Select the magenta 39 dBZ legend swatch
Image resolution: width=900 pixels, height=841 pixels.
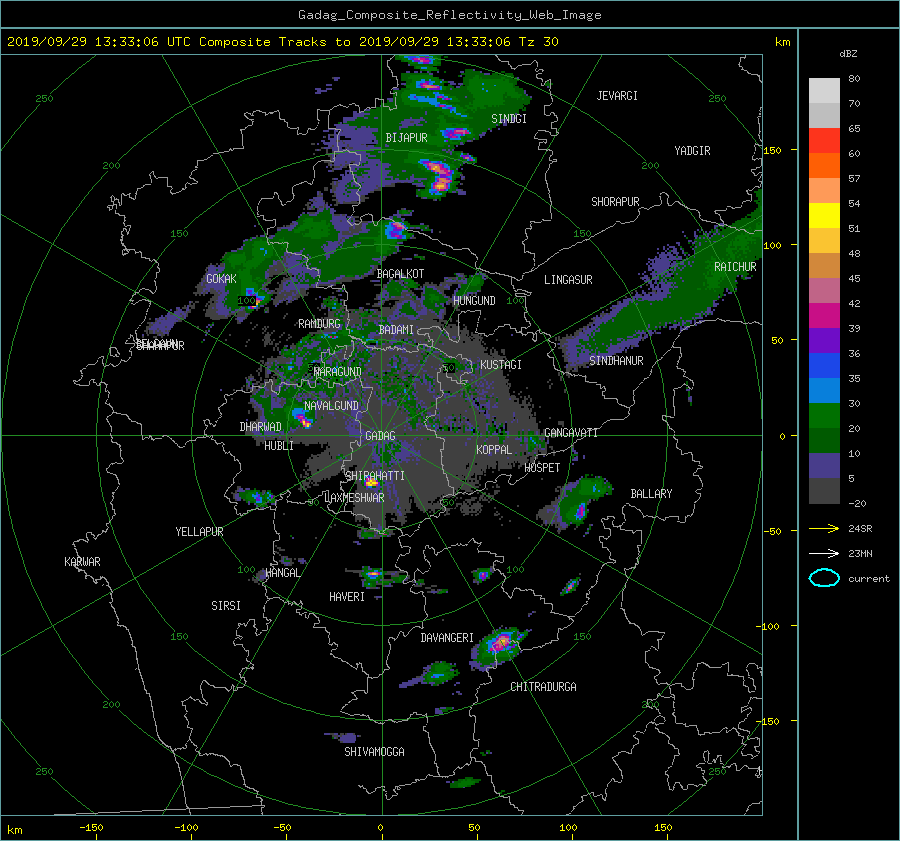tap(824, 315)
